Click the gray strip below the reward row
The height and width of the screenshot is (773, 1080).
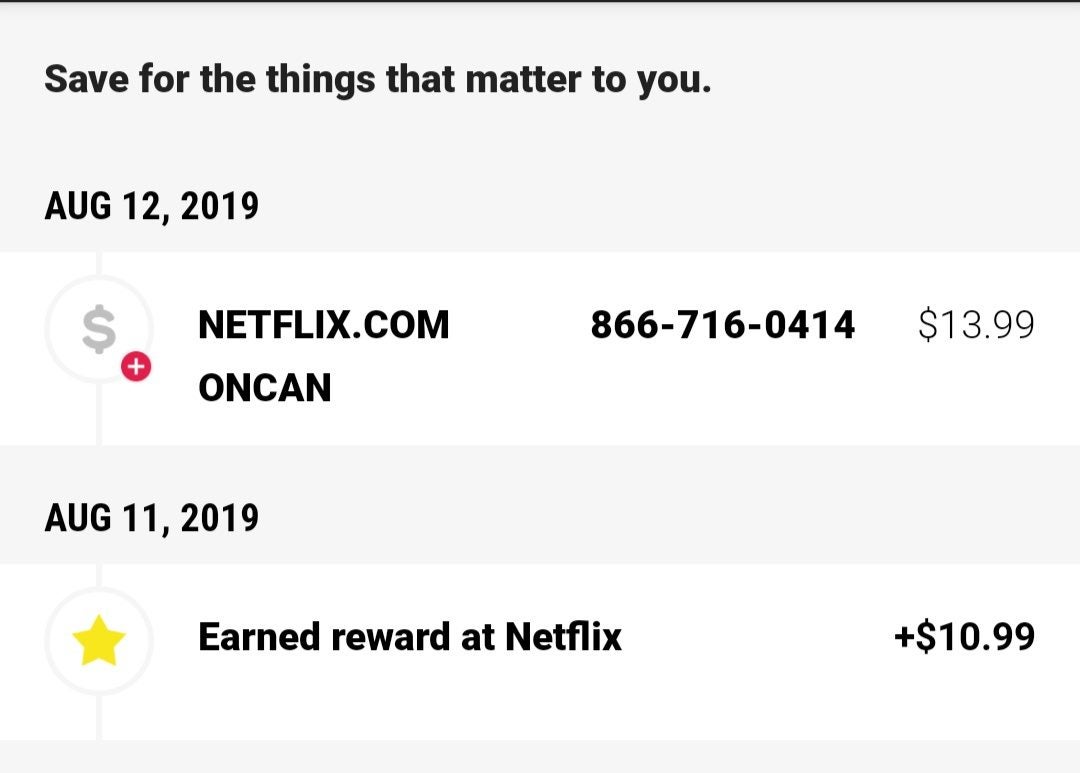(540, 757)
